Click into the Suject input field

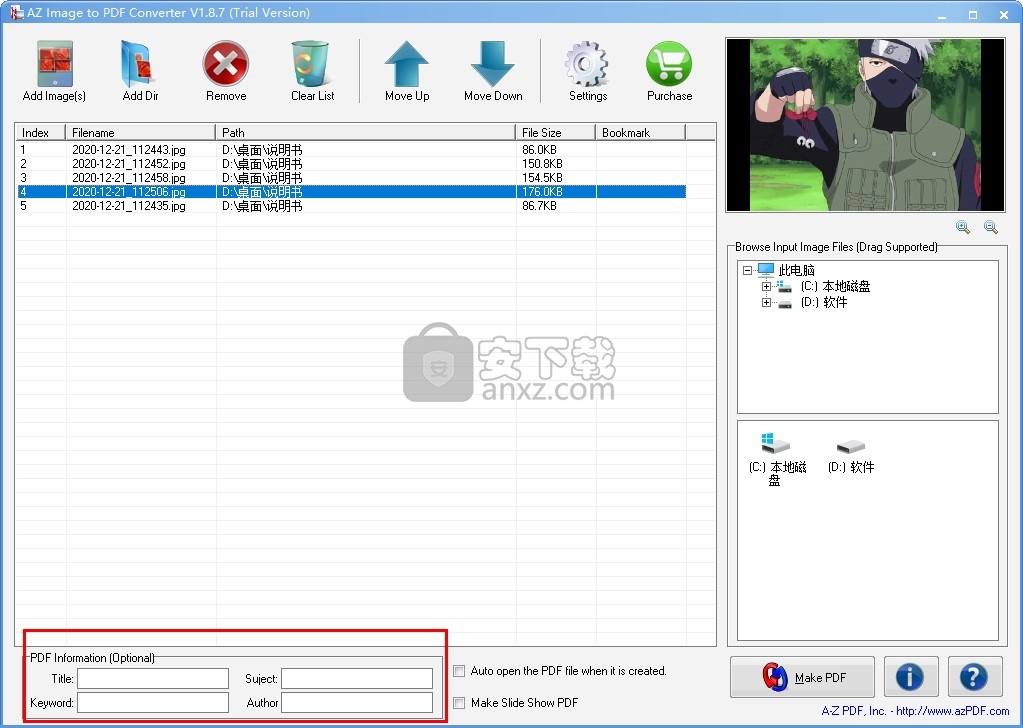click(x=357, y=678)
